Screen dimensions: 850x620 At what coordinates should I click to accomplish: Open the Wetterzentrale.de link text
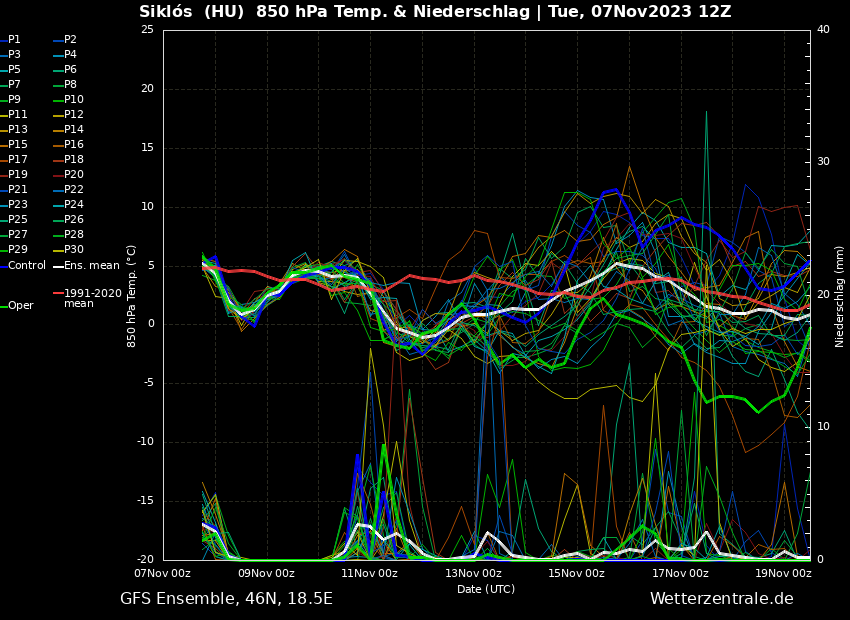pos(721,599)
